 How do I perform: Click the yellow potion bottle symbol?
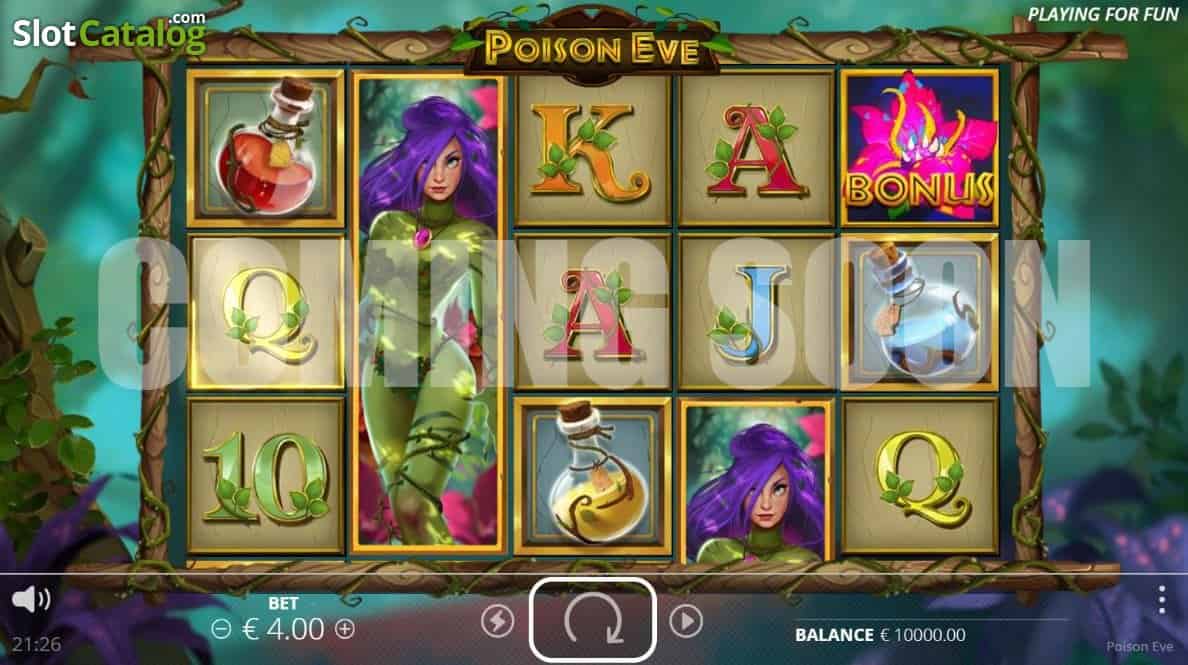tap(592, 476)
